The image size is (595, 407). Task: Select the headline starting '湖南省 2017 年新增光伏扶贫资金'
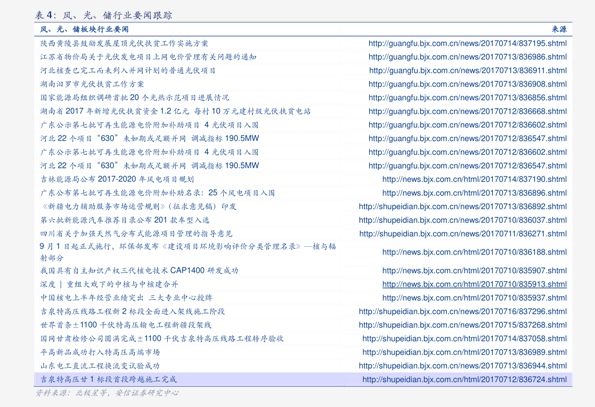click(x=175, y=112)
